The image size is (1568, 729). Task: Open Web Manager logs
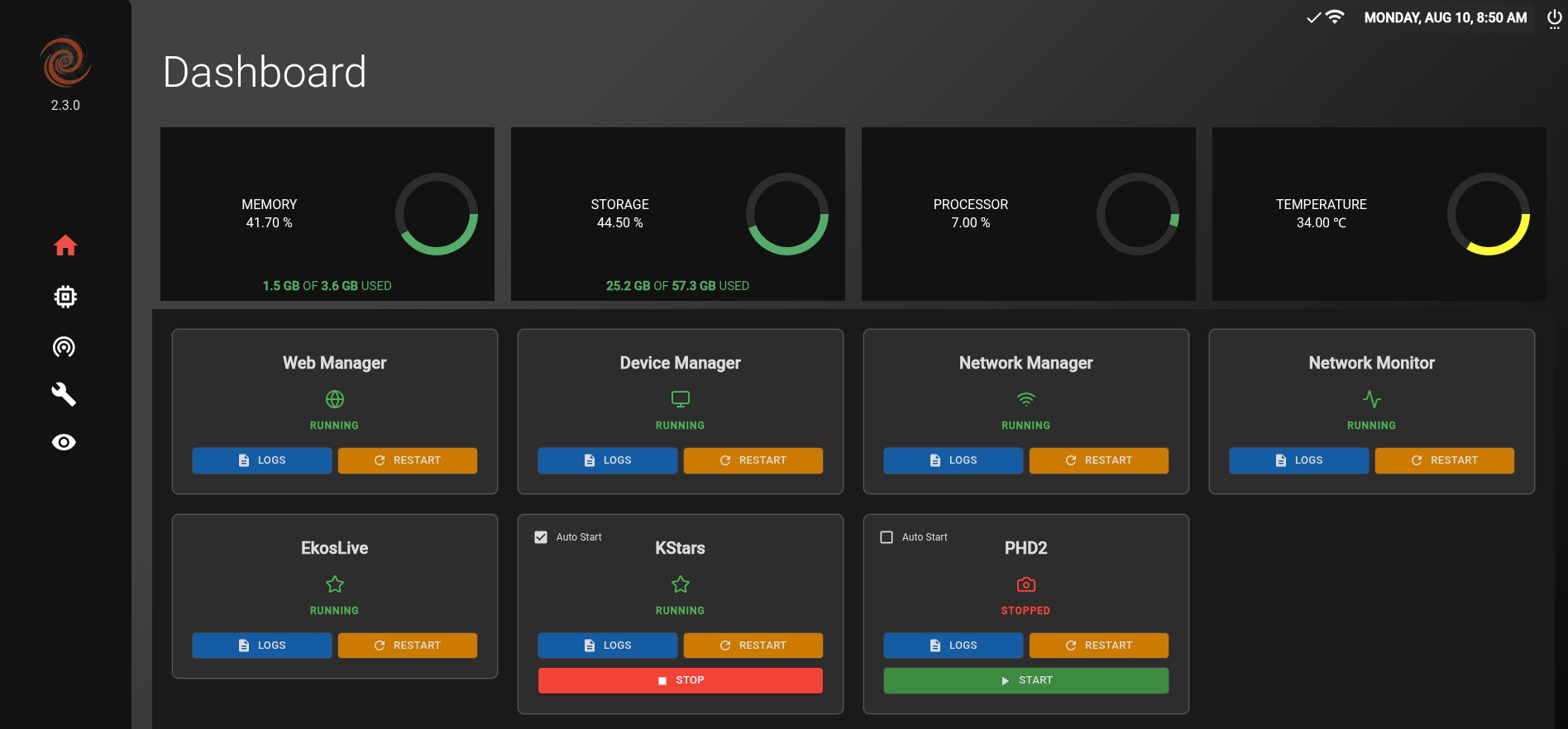(262, 460)
